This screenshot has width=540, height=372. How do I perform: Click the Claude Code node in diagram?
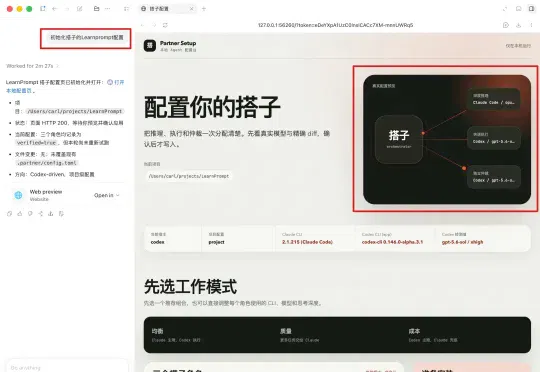coord(493,99)
